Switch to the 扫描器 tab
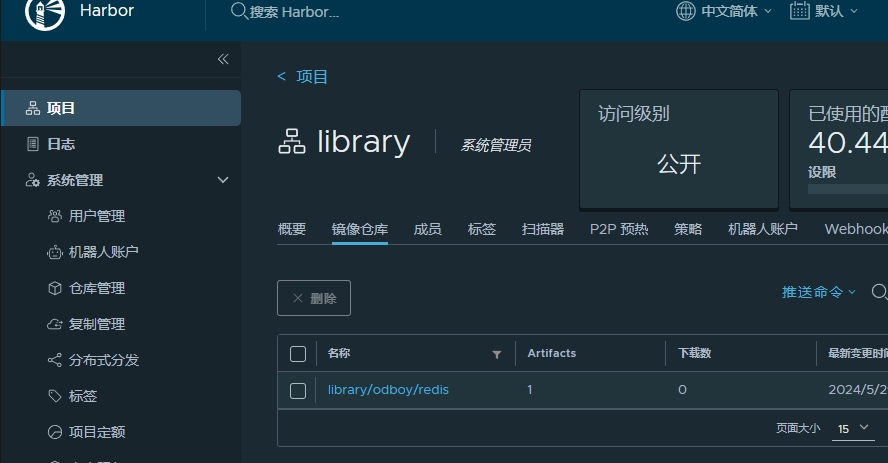 [x=543, y=229]
